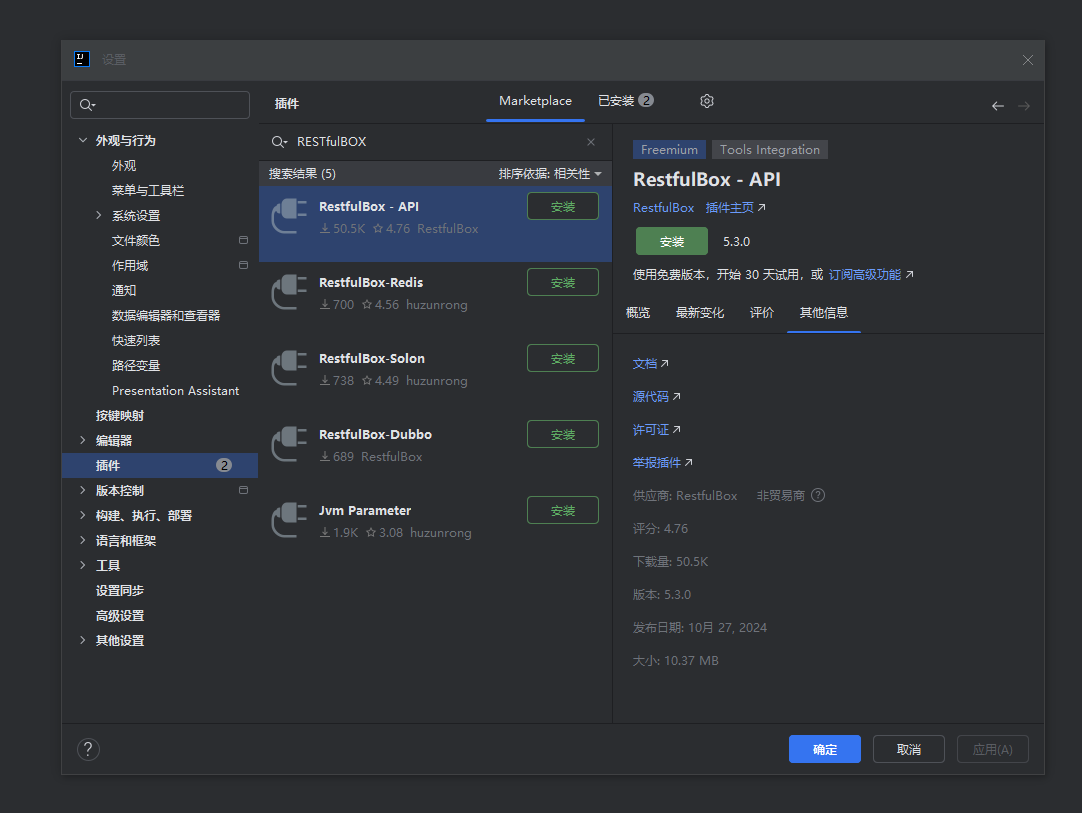Switch to the 已安装 tab
Screen dimensions: 1082x813
625,101
